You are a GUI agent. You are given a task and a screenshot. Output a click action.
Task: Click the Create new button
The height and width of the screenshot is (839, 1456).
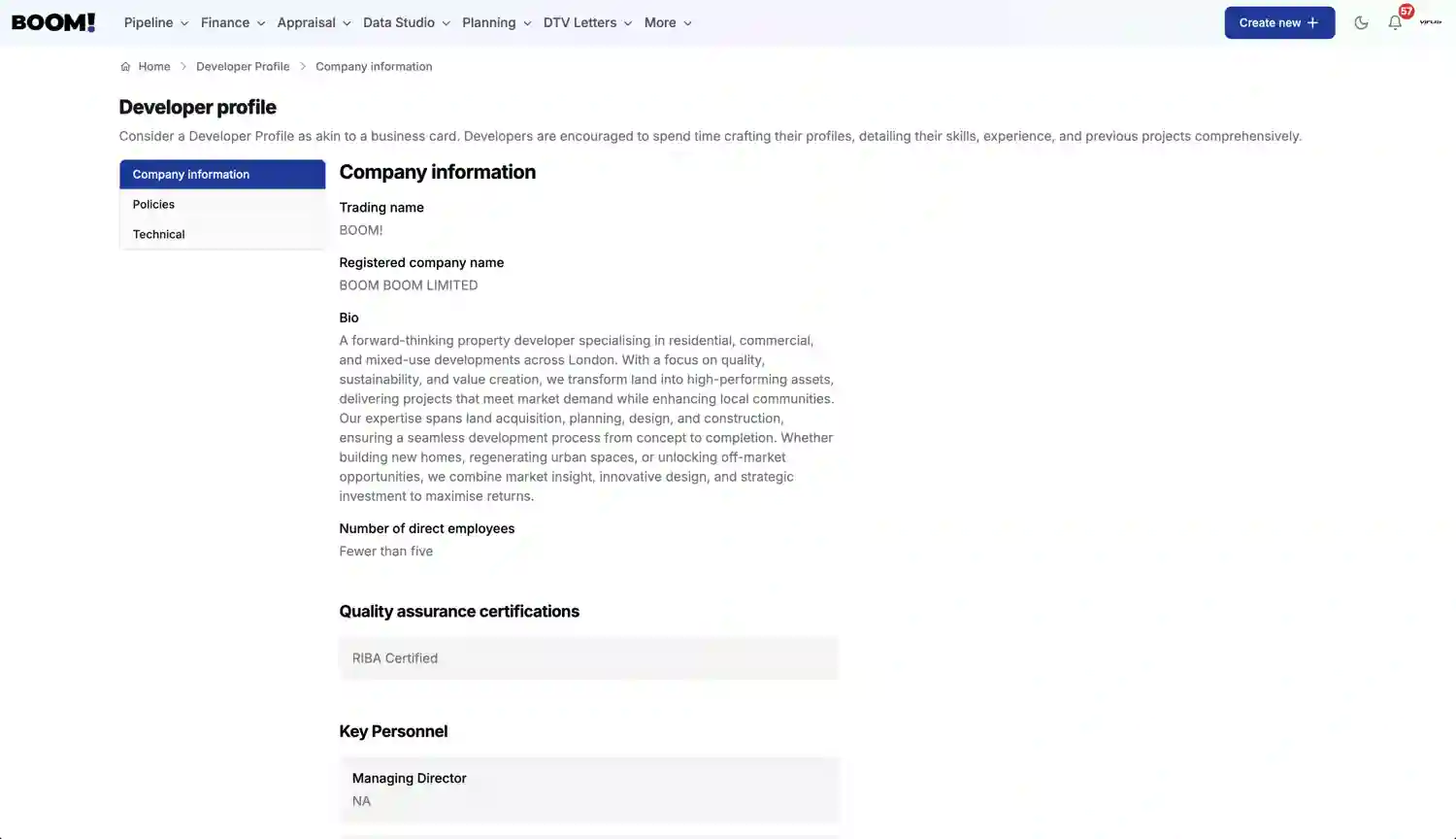point(1279,22)
